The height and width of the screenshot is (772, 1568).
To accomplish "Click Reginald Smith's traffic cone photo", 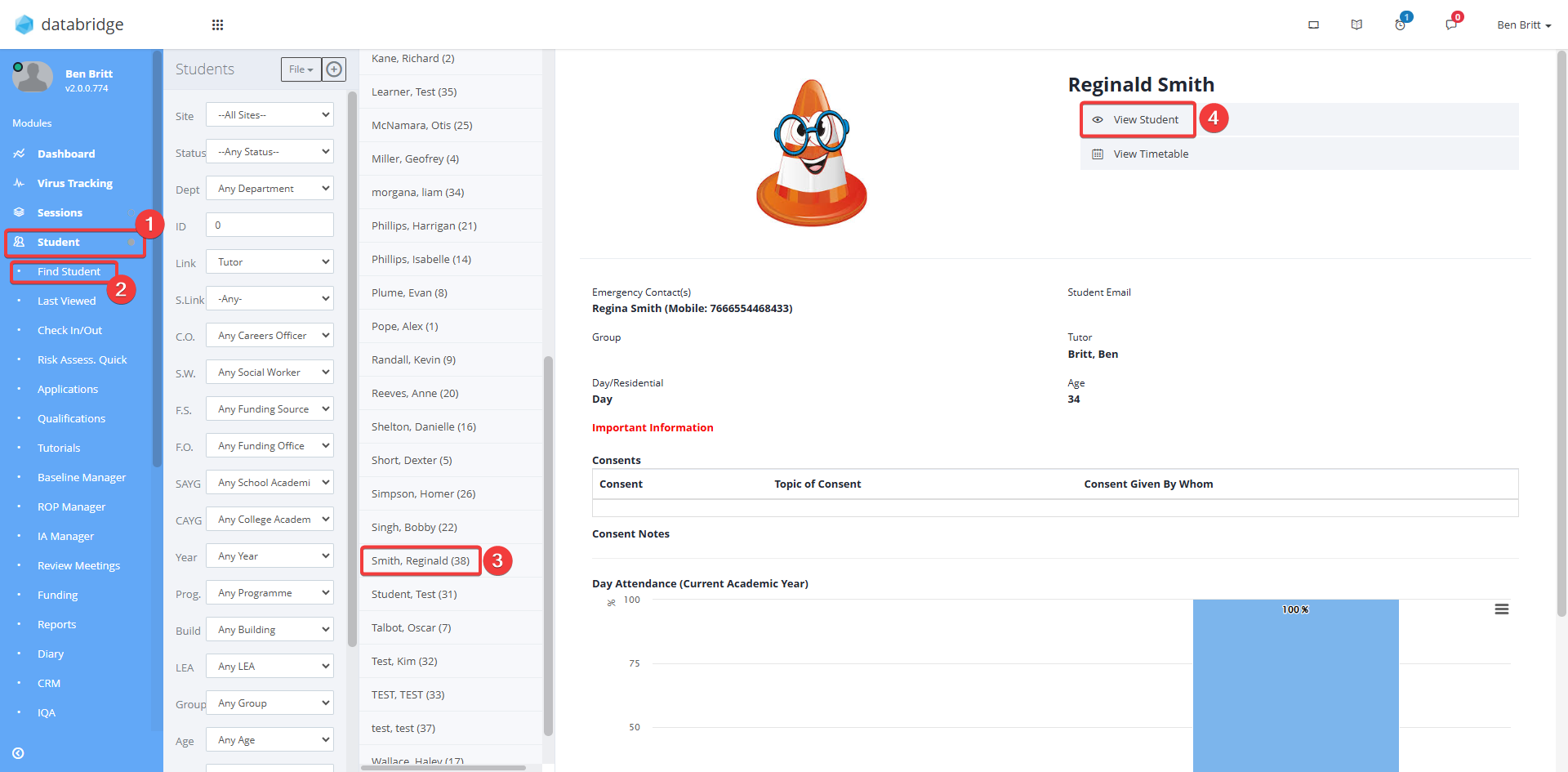I will tap(812, 153).
